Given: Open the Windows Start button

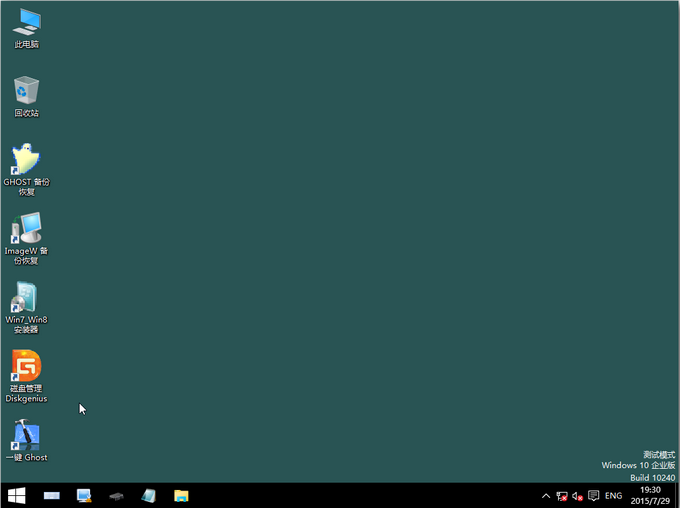Looking at the screenshot, I should [x=17, y=495].
